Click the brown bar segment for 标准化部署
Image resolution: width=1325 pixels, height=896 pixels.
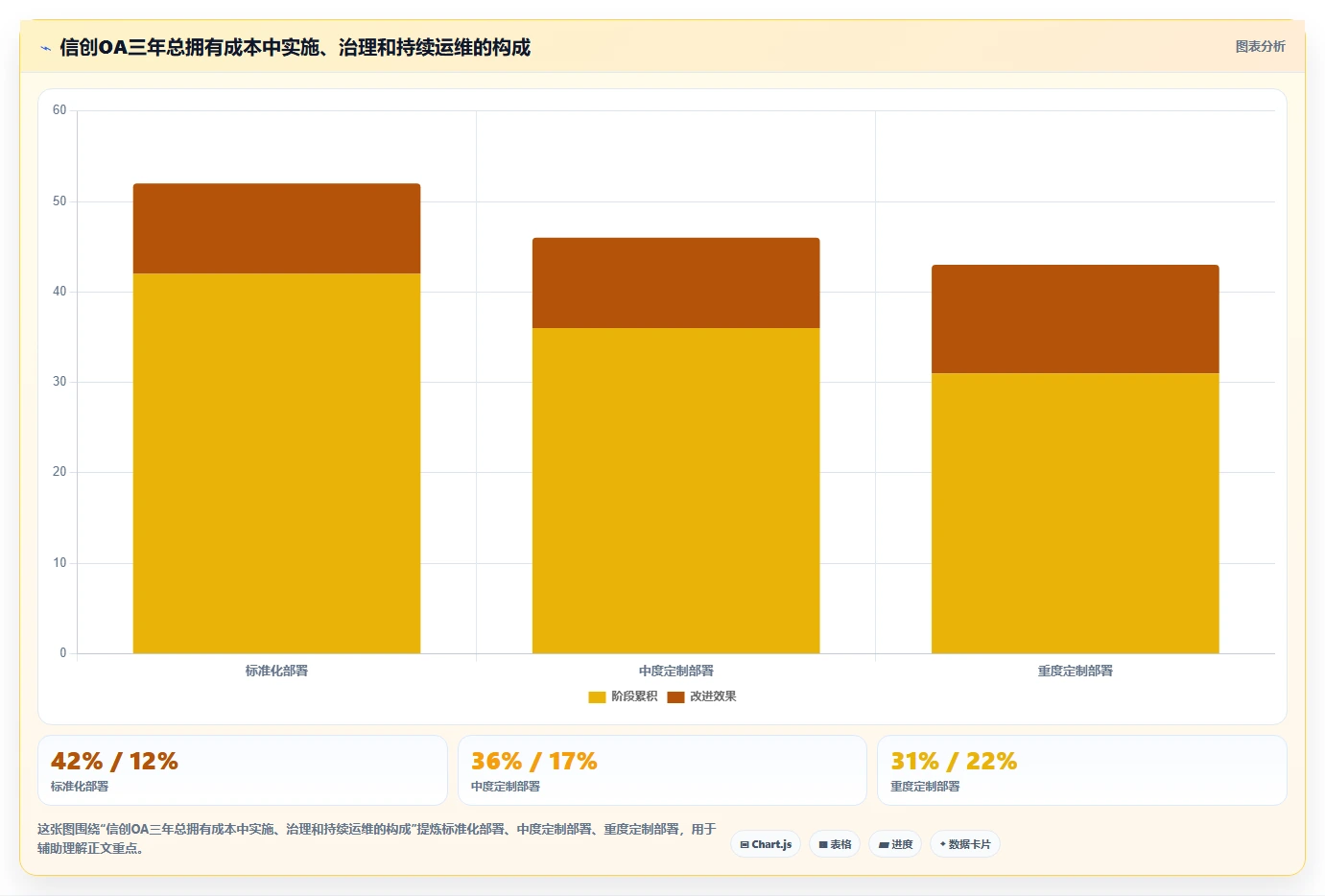[276, 228]
